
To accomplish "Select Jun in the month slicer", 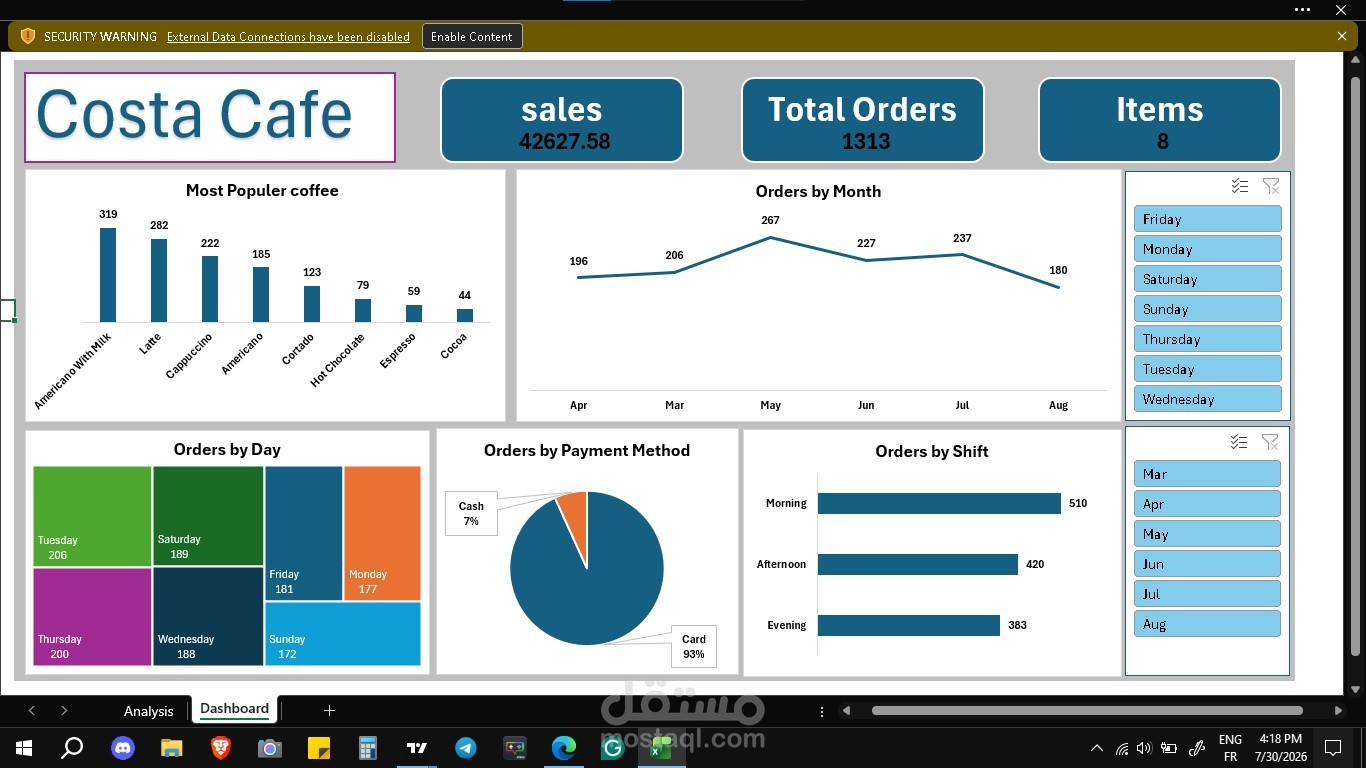I will 1207,564.
